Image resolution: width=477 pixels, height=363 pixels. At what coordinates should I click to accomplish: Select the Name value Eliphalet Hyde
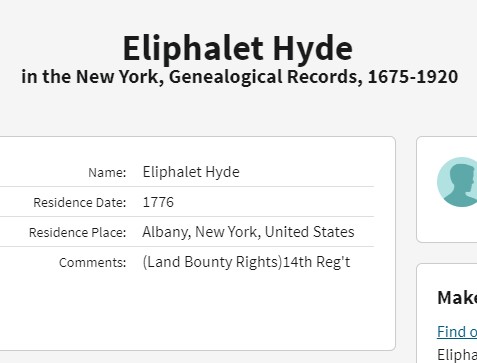191,172
